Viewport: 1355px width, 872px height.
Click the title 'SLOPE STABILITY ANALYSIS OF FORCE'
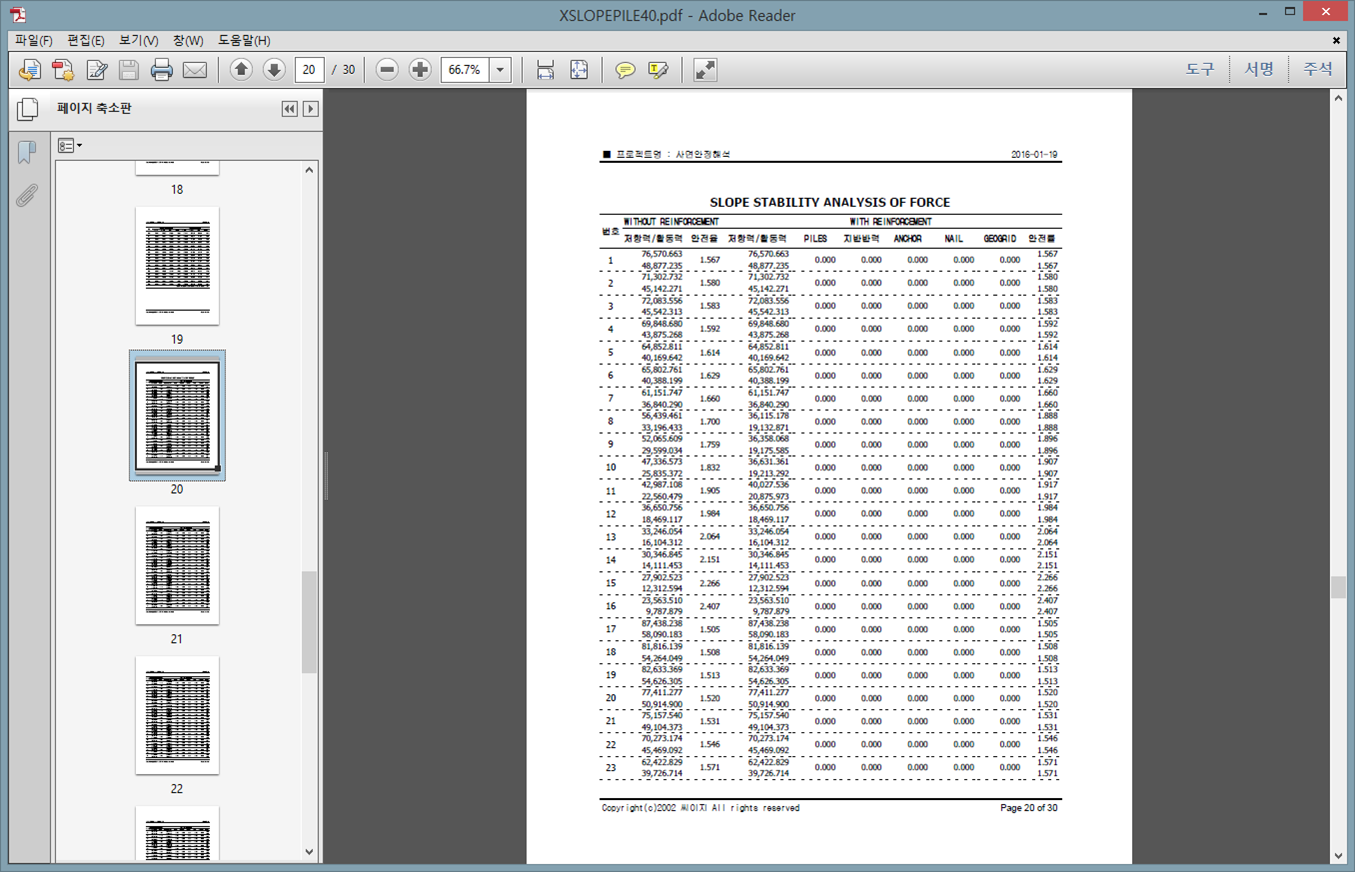(x=829, y=202)
